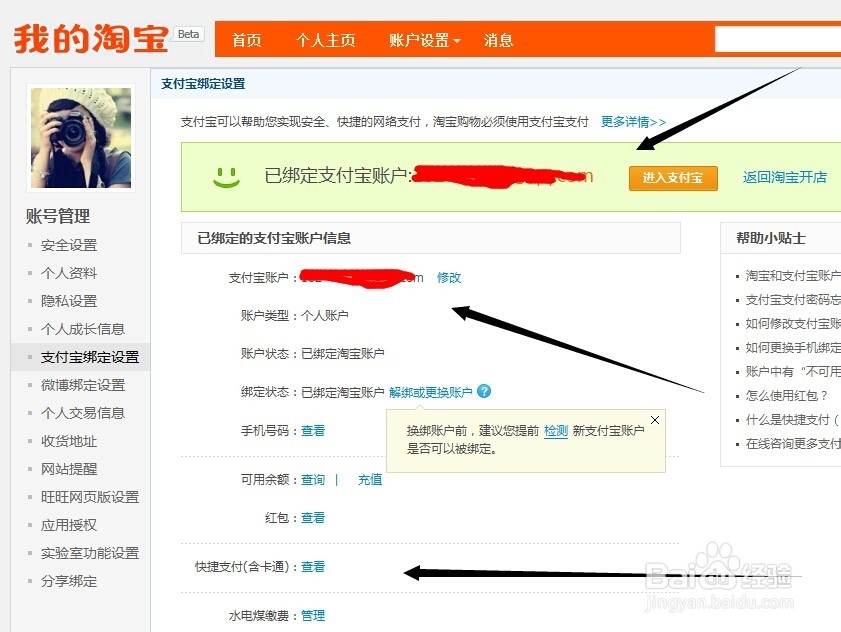Image resolution: width=841 pixels, height=632 pixels.
Task: Open 实验室功能设置 in the sidebar
Action: (90, 553)
